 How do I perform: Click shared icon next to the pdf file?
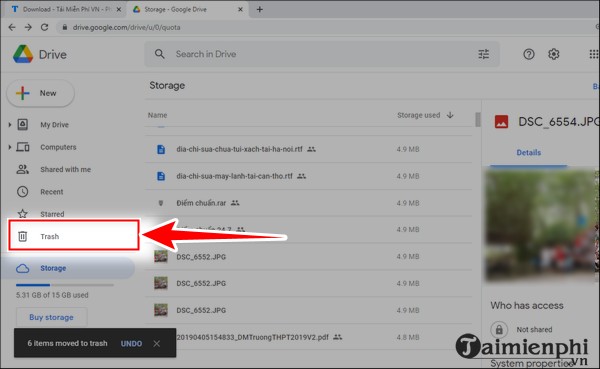tap(337, 337)
